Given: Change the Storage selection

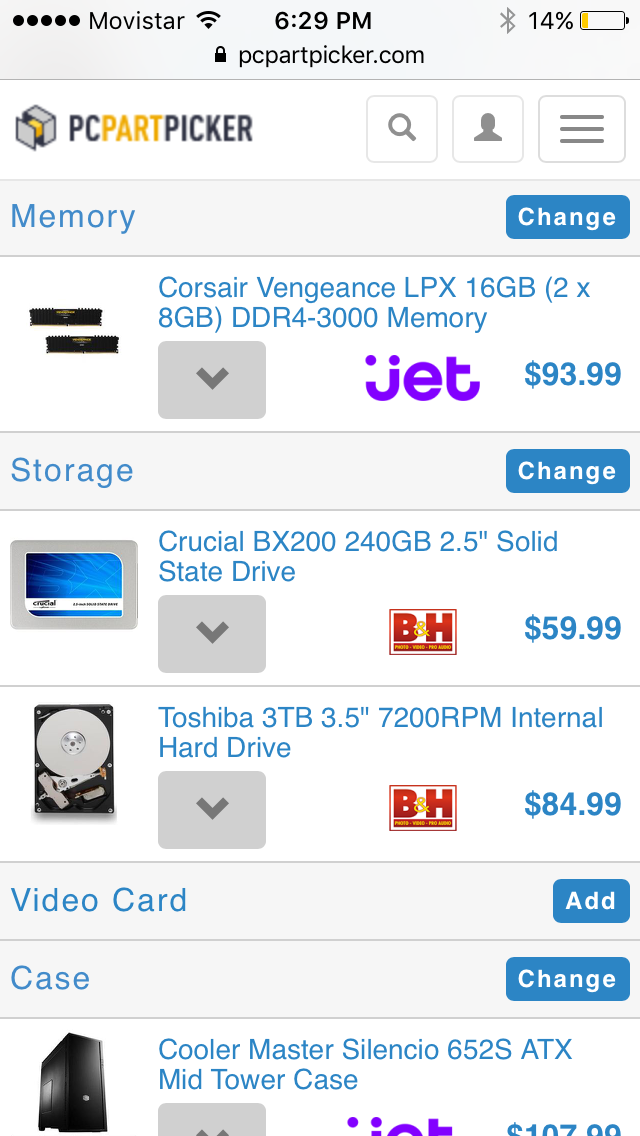Looking at the screenshot, I should (x=568, y=471).
